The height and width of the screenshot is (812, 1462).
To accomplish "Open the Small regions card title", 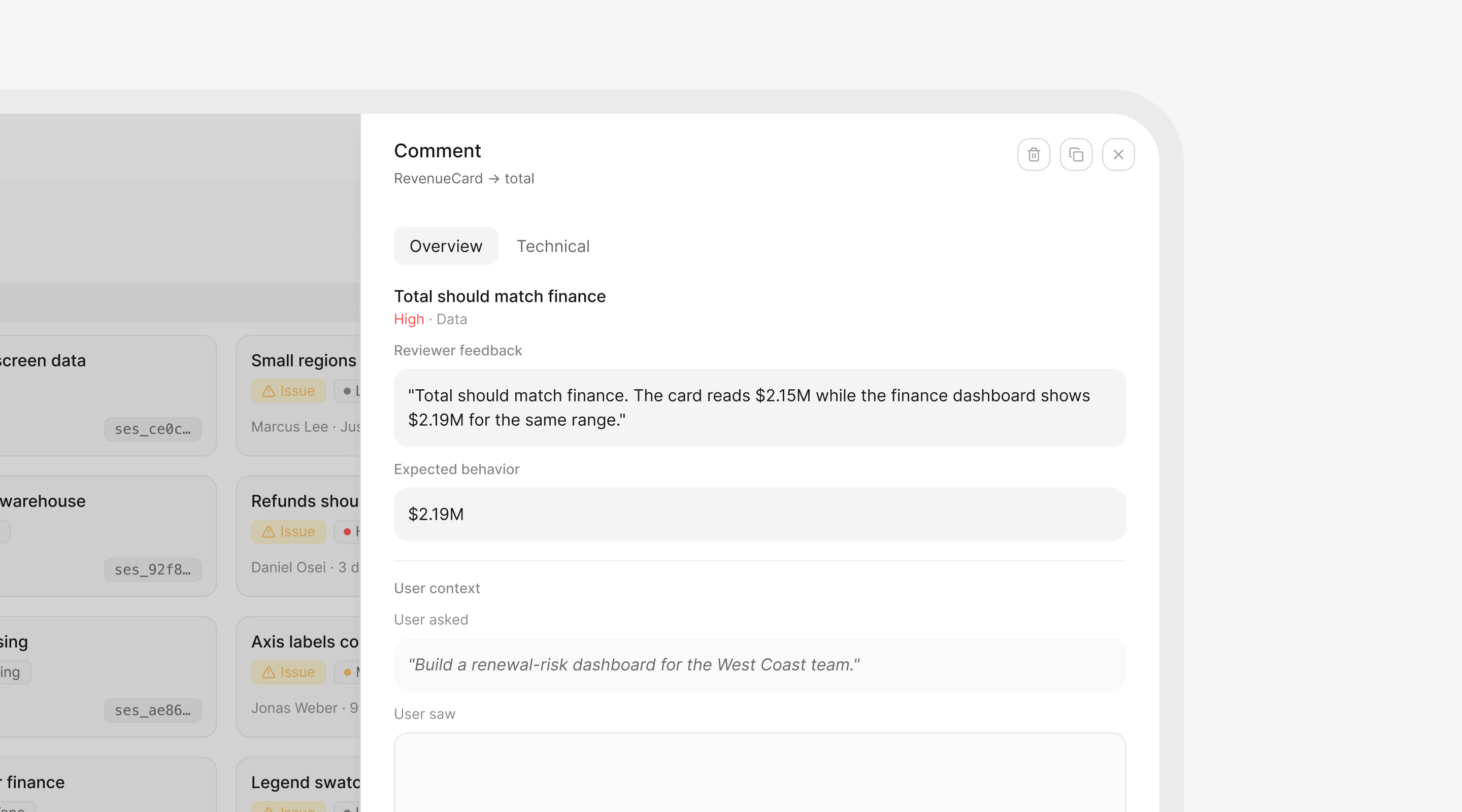I will point(304,360).
